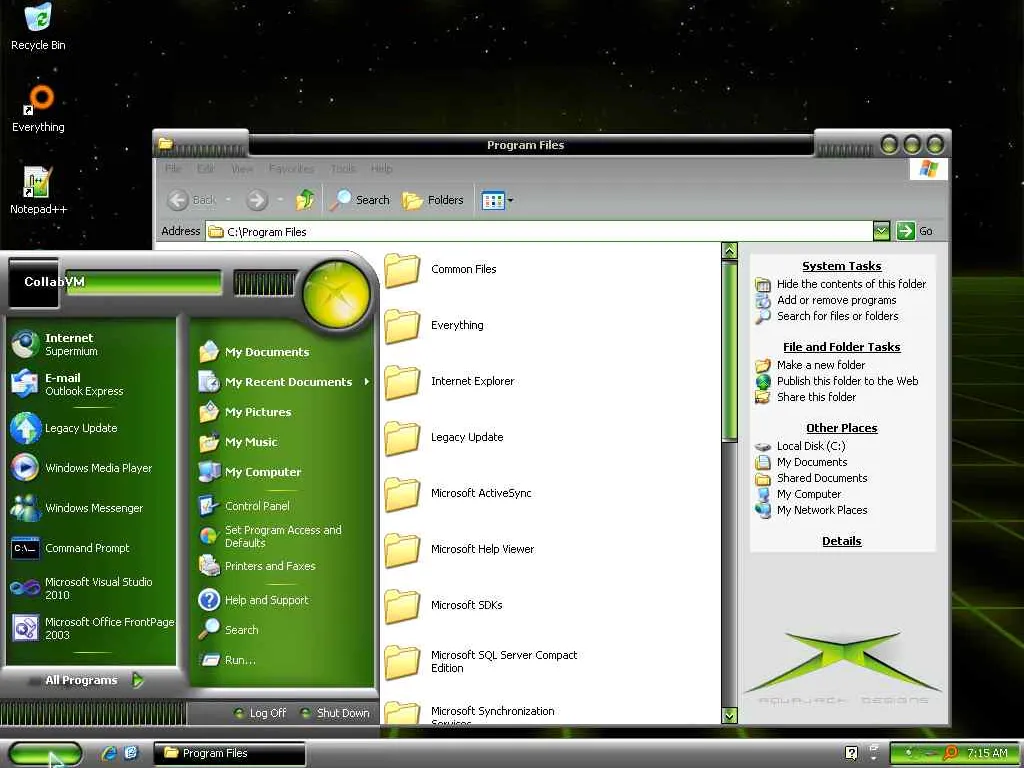The height and width of the screenshot is (768, 1024).
Task: Launch Command Prompt
Action: point(90,548)
